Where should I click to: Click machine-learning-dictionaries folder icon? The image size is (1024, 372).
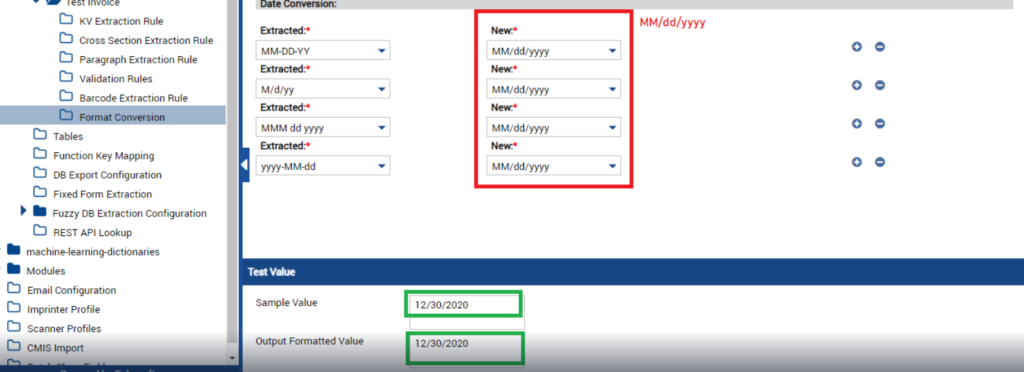[x=14, y=250]
